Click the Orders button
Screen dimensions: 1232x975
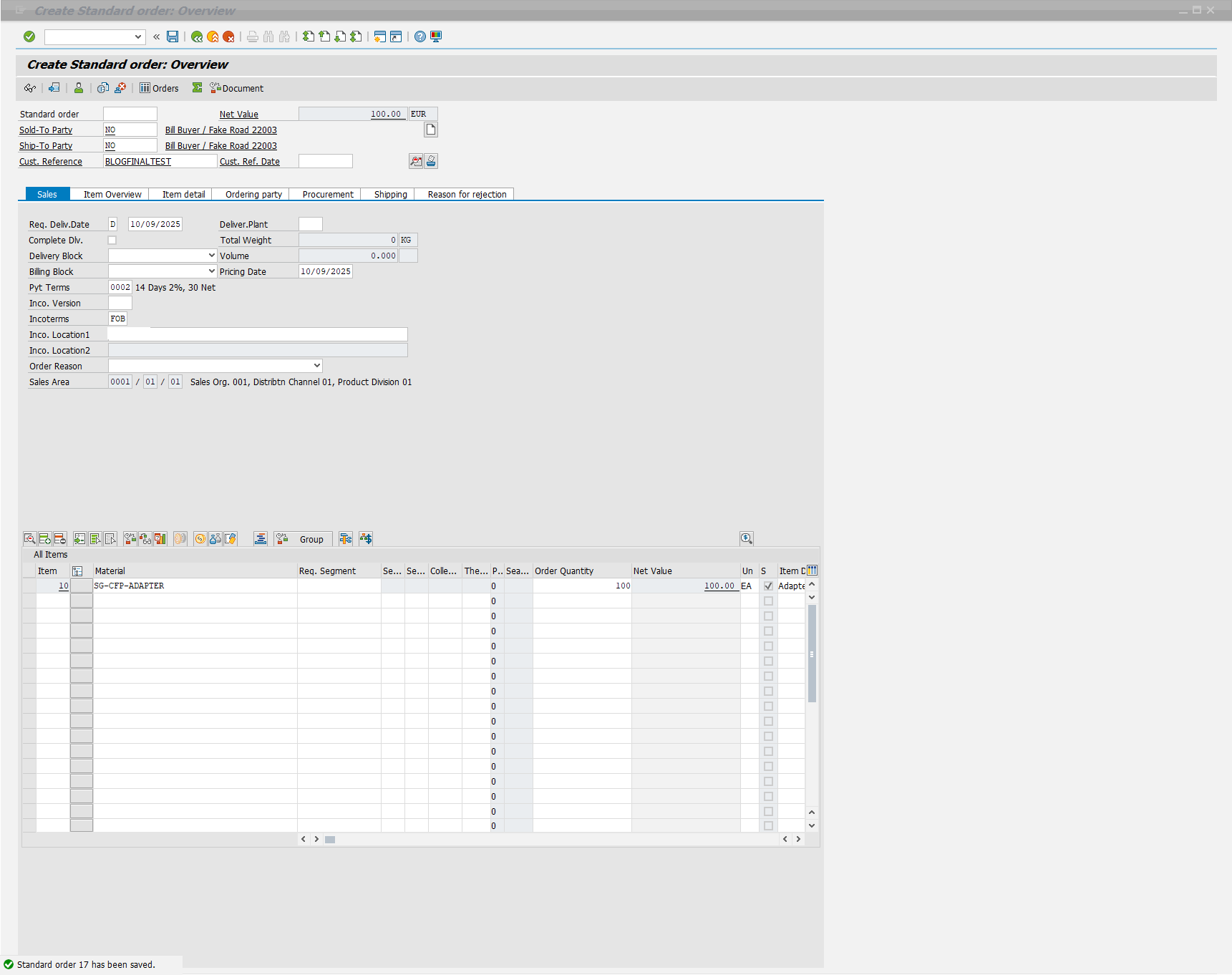click(x=159, y=88)
